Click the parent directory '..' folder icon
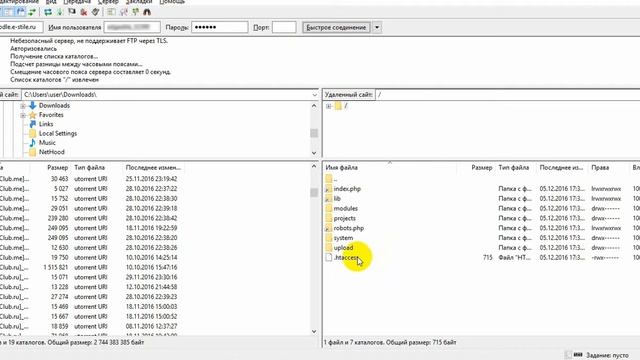Image resolution: width=640 pixels, height=360 pixels. click(329, 178)
